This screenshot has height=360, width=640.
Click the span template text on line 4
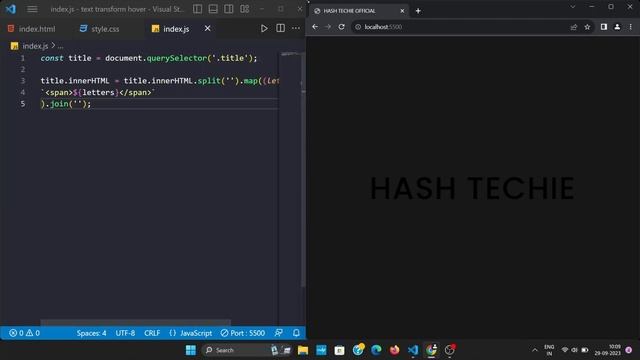pos(98,93)
